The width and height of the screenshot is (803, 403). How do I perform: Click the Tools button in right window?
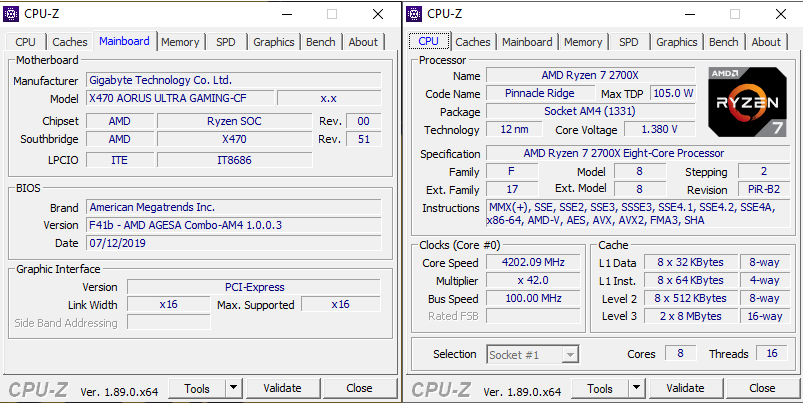tap(600, 389)
